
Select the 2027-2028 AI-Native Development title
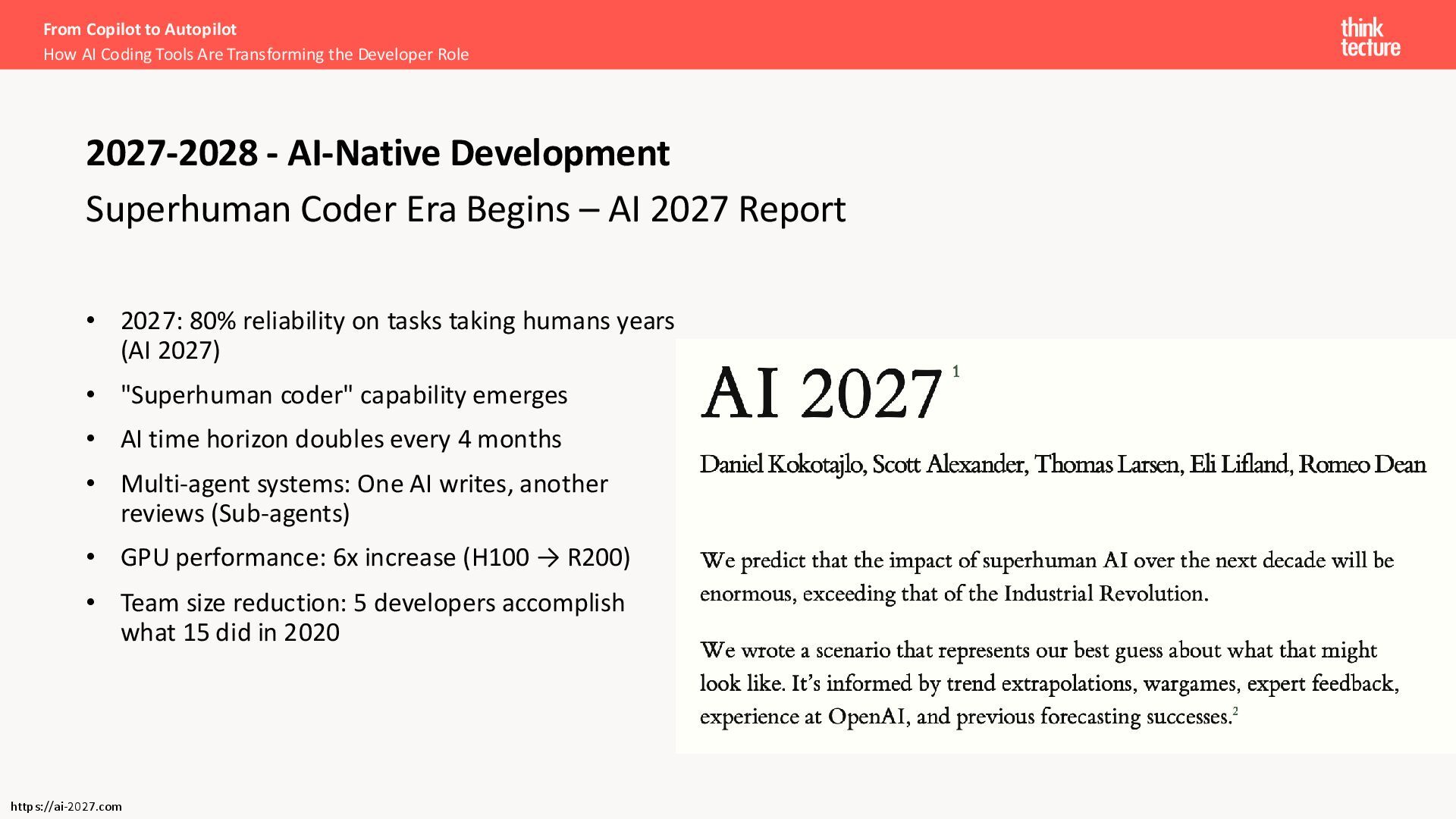point(378,153)
